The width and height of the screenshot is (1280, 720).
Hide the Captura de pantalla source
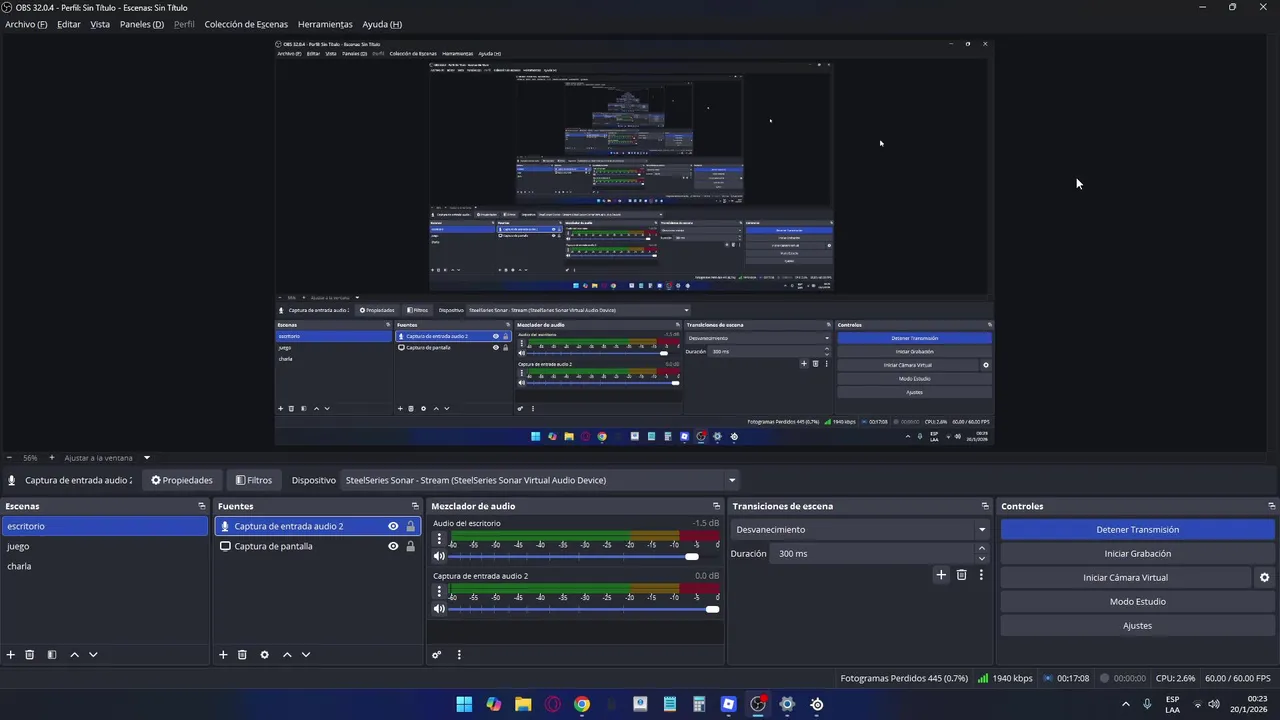click(393, 546)
